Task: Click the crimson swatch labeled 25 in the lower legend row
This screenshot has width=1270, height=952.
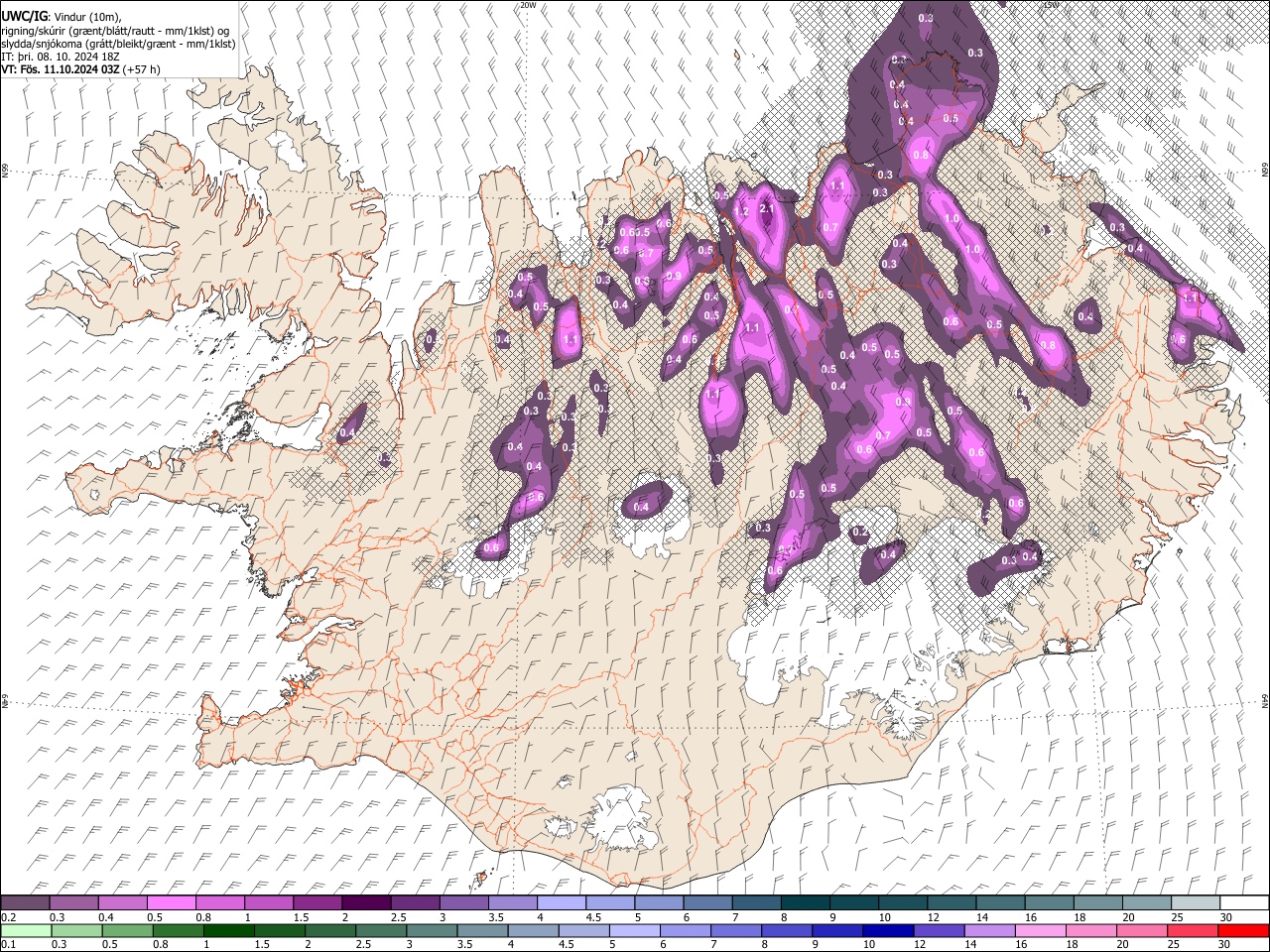Action: tap(1193, 931)
